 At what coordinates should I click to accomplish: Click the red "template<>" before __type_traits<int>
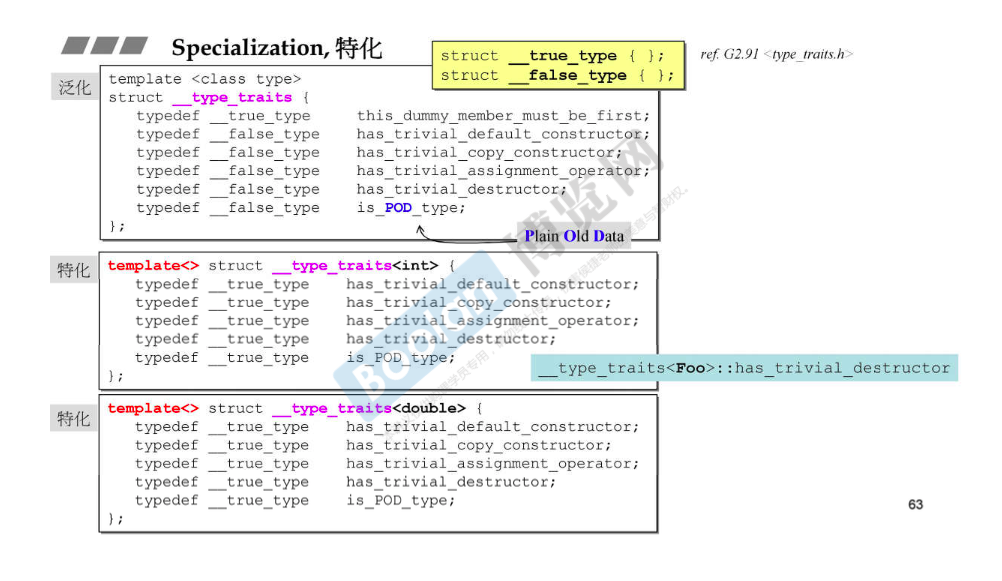[153, 265]
